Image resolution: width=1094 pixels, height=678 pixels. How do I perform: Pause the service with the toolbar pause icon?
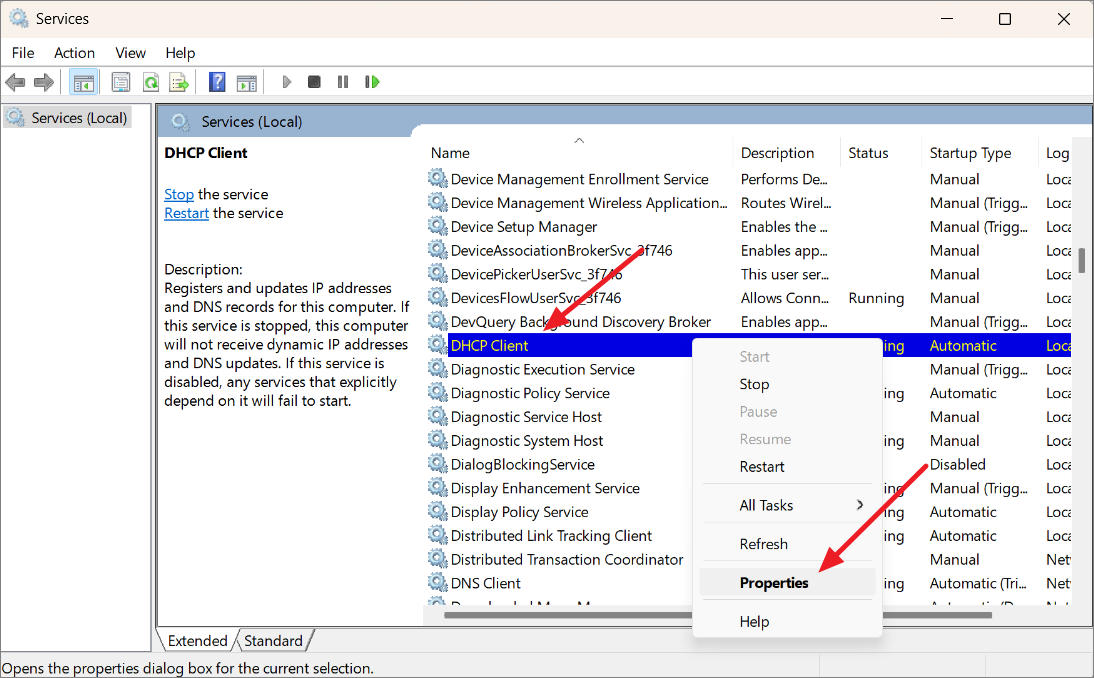click(343, 81)
